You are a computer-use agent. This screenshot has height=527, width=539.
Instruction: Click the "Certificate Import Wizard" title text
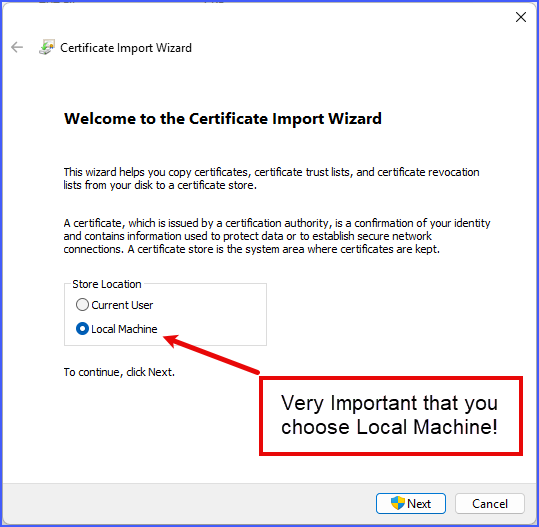coord(126,48)
